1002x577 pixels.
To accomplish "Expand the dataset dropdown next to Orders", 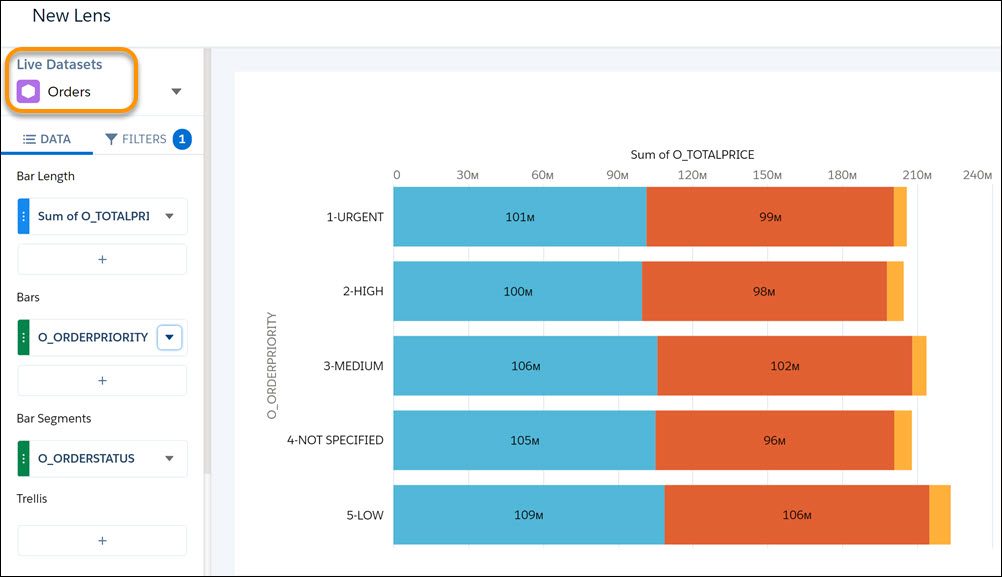I will point(176,90).
